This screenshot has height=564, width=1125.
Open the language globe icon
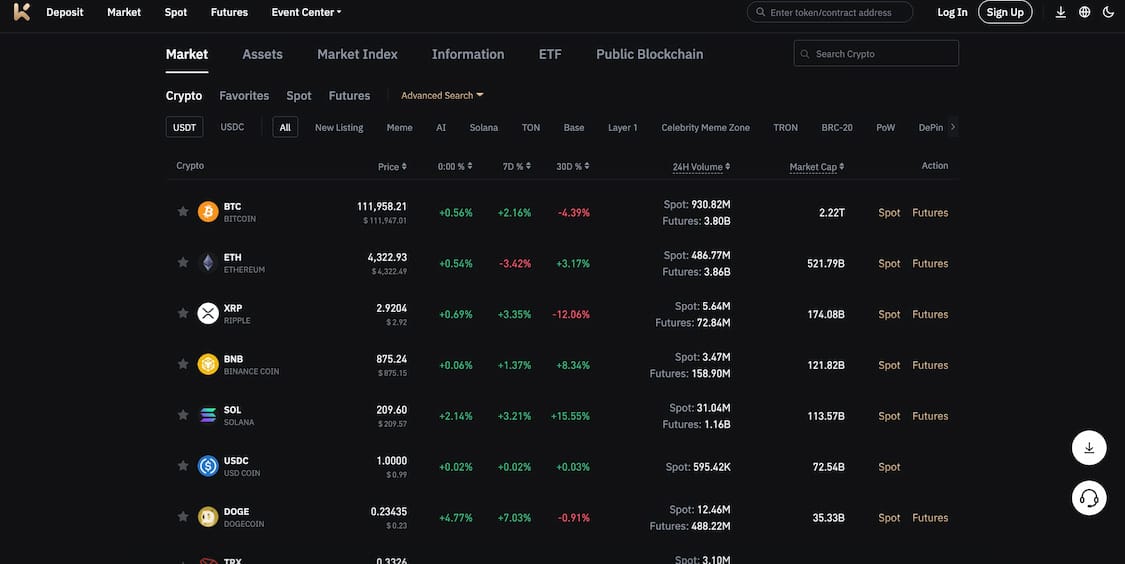click(x=1085, y=12)
